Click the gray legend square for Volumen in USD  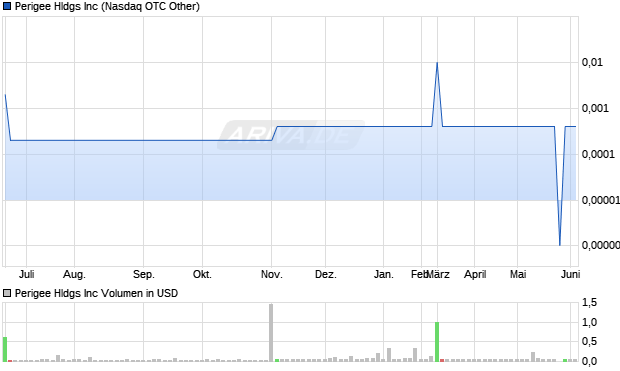click(x=7, y=293)
